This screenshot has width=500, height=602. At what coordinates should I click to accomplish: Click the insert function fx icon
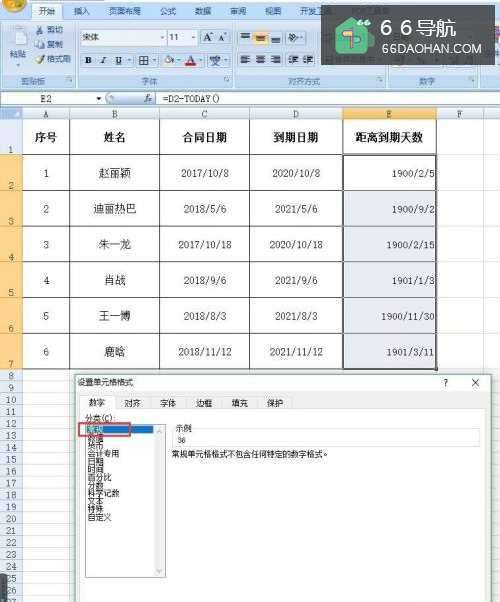tap(148, 99)
